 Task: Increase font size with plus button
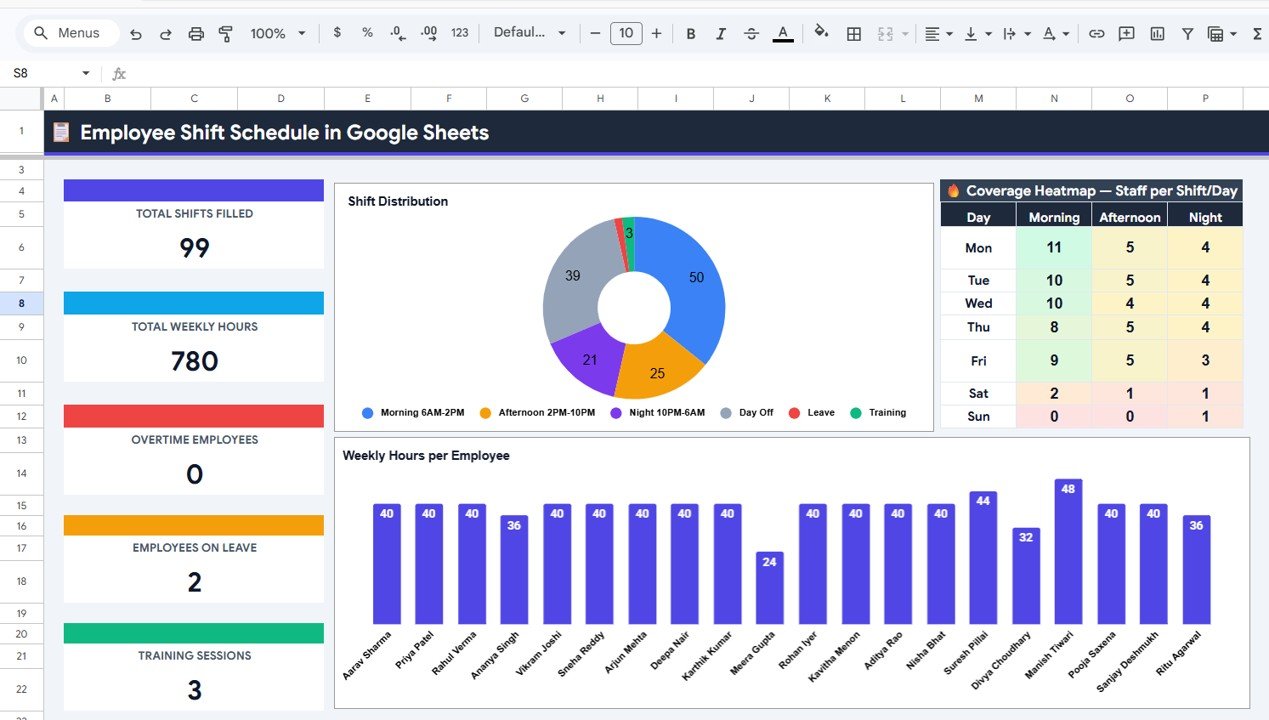click(x=656, y=33)
